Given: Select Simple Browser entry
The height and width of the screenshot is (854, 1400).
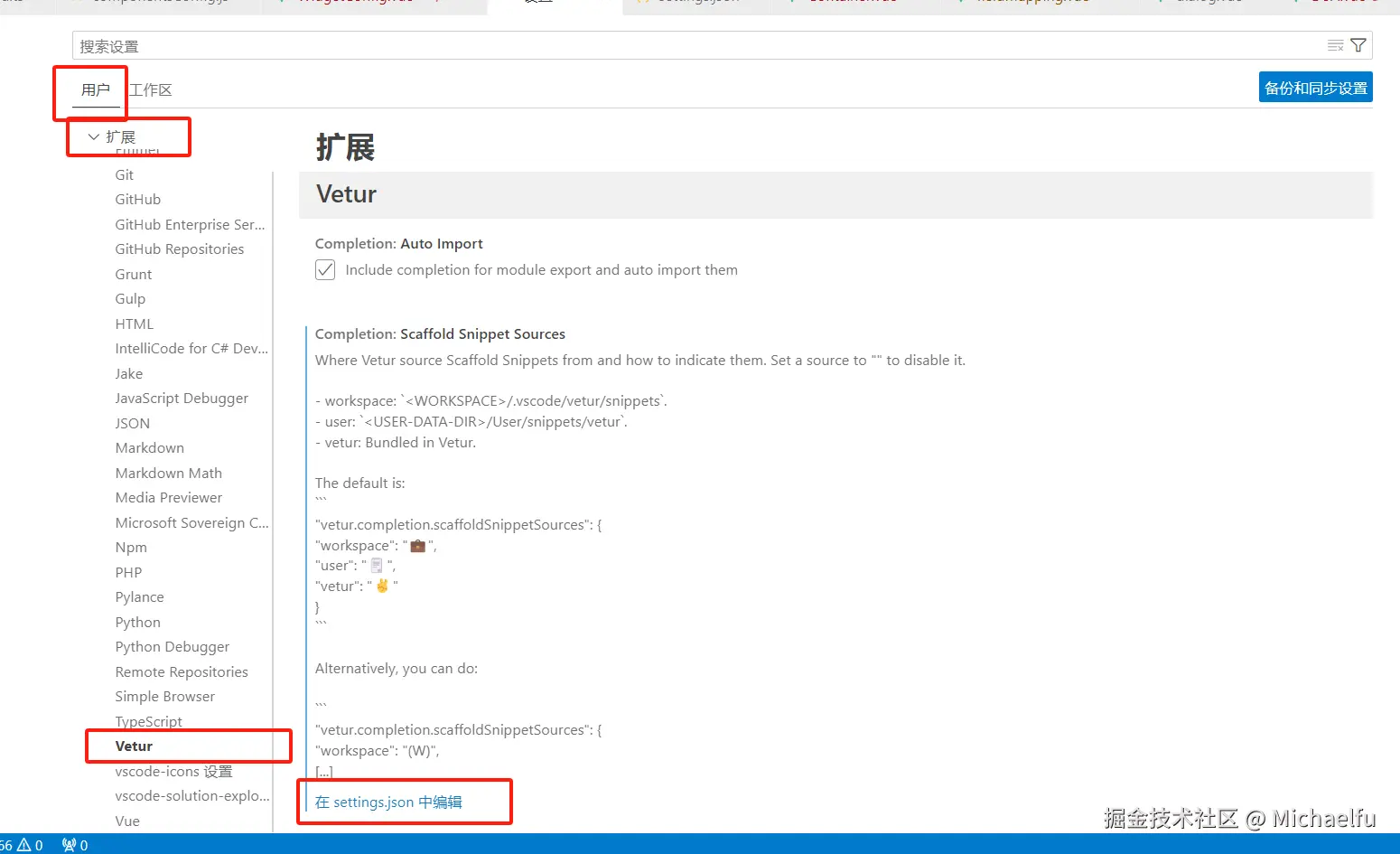Looking at the screenshot, I should tap(165, 697).
